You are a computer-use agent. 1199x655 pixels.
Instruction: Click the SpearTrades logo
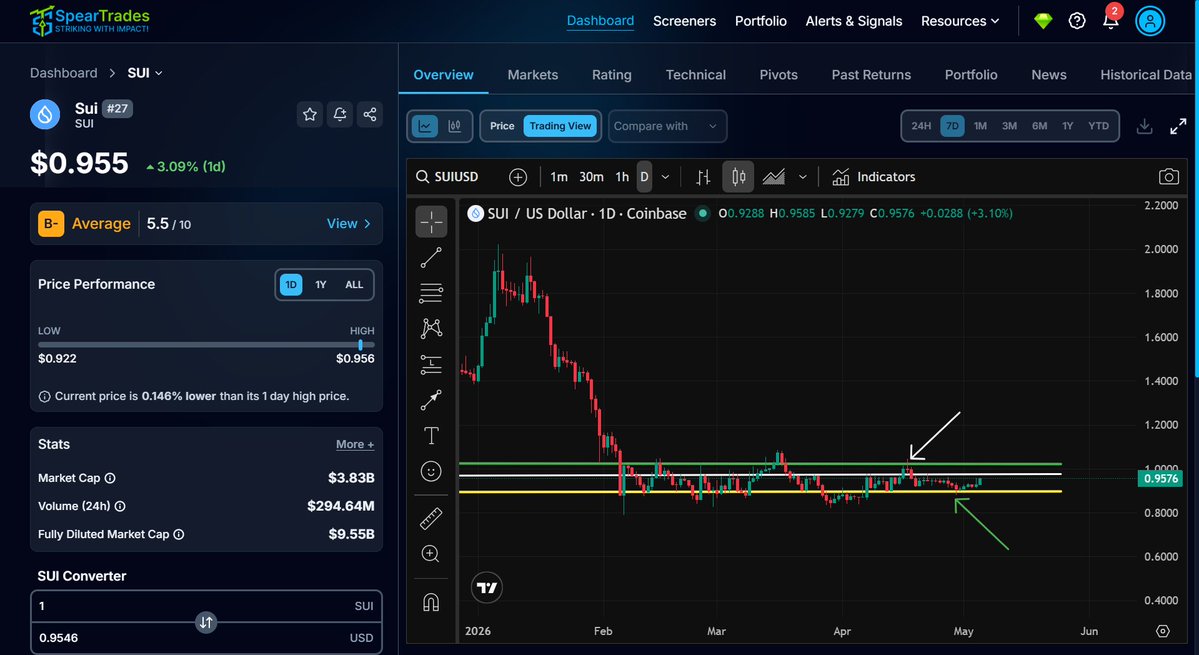[89, 21]
